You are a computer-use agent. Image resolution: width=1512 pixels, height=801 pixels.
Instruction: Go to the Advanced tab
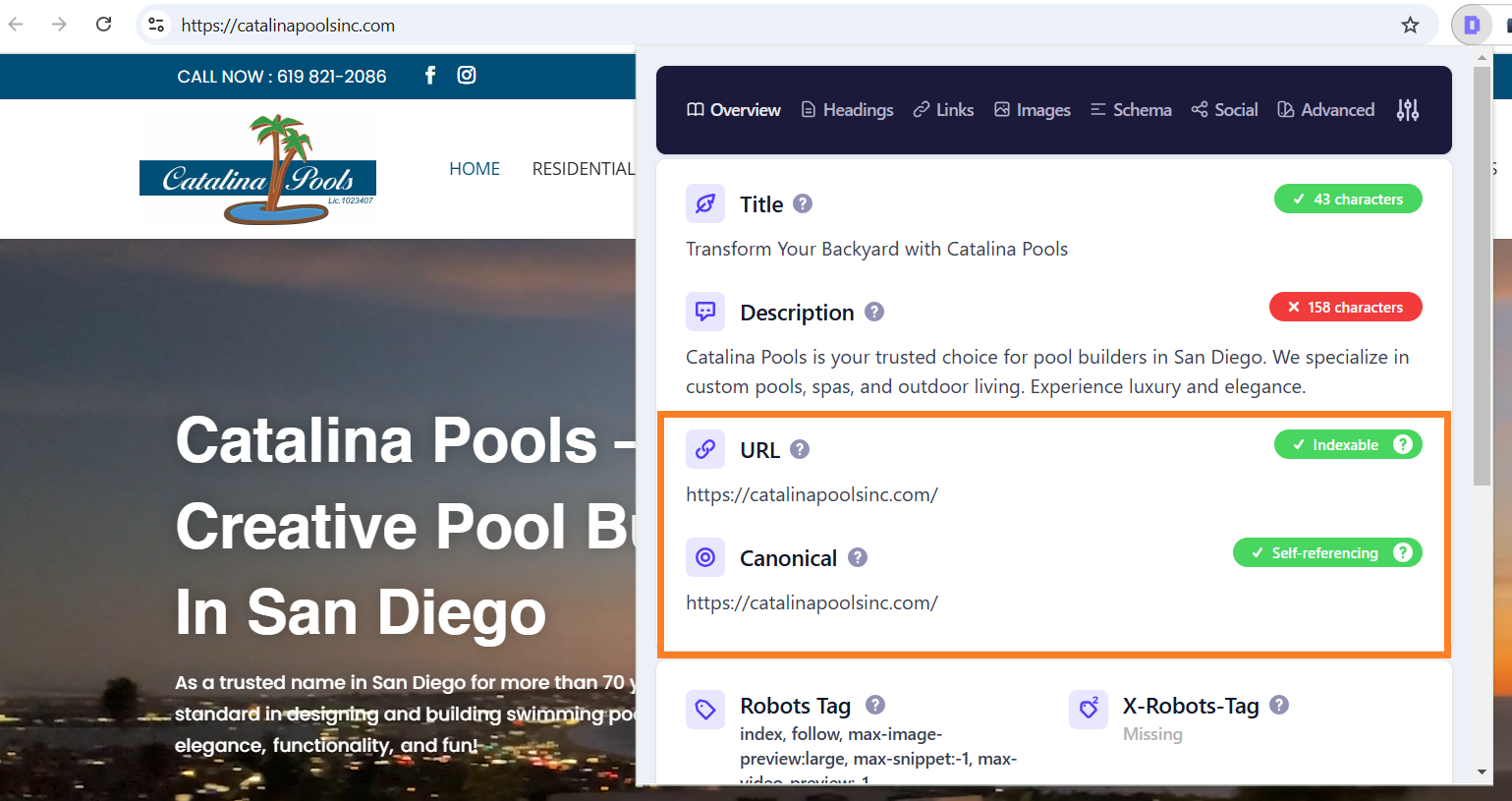click(x=1325, y=110)
